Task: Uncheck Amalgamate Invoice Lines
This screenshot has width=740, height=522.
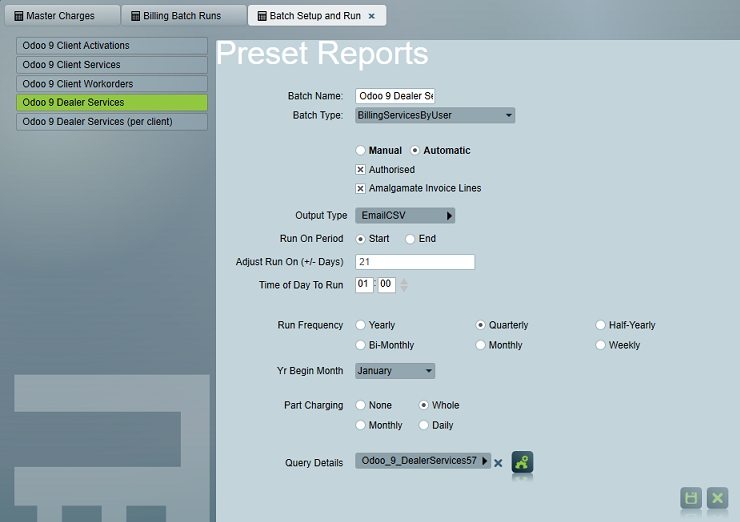Action: tap(361, 188)
